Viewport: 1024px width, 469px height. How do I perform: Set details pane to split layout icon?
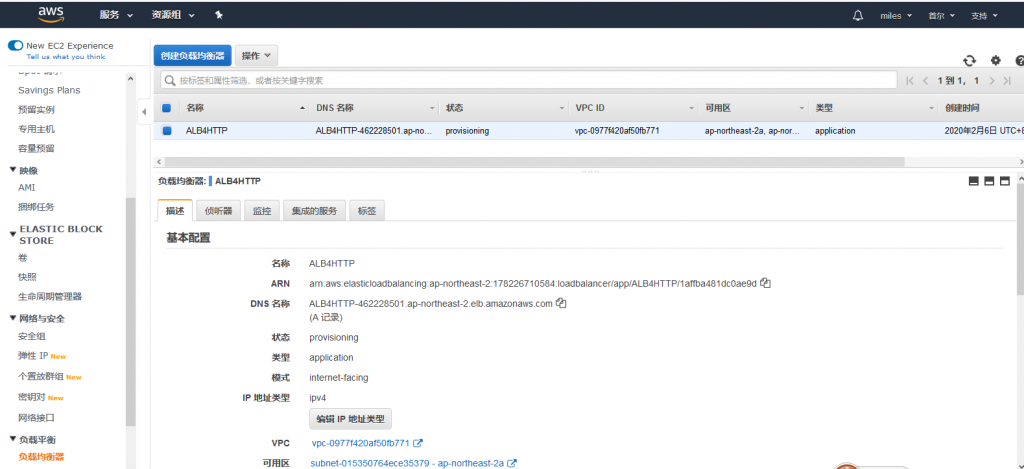[989, 181]
